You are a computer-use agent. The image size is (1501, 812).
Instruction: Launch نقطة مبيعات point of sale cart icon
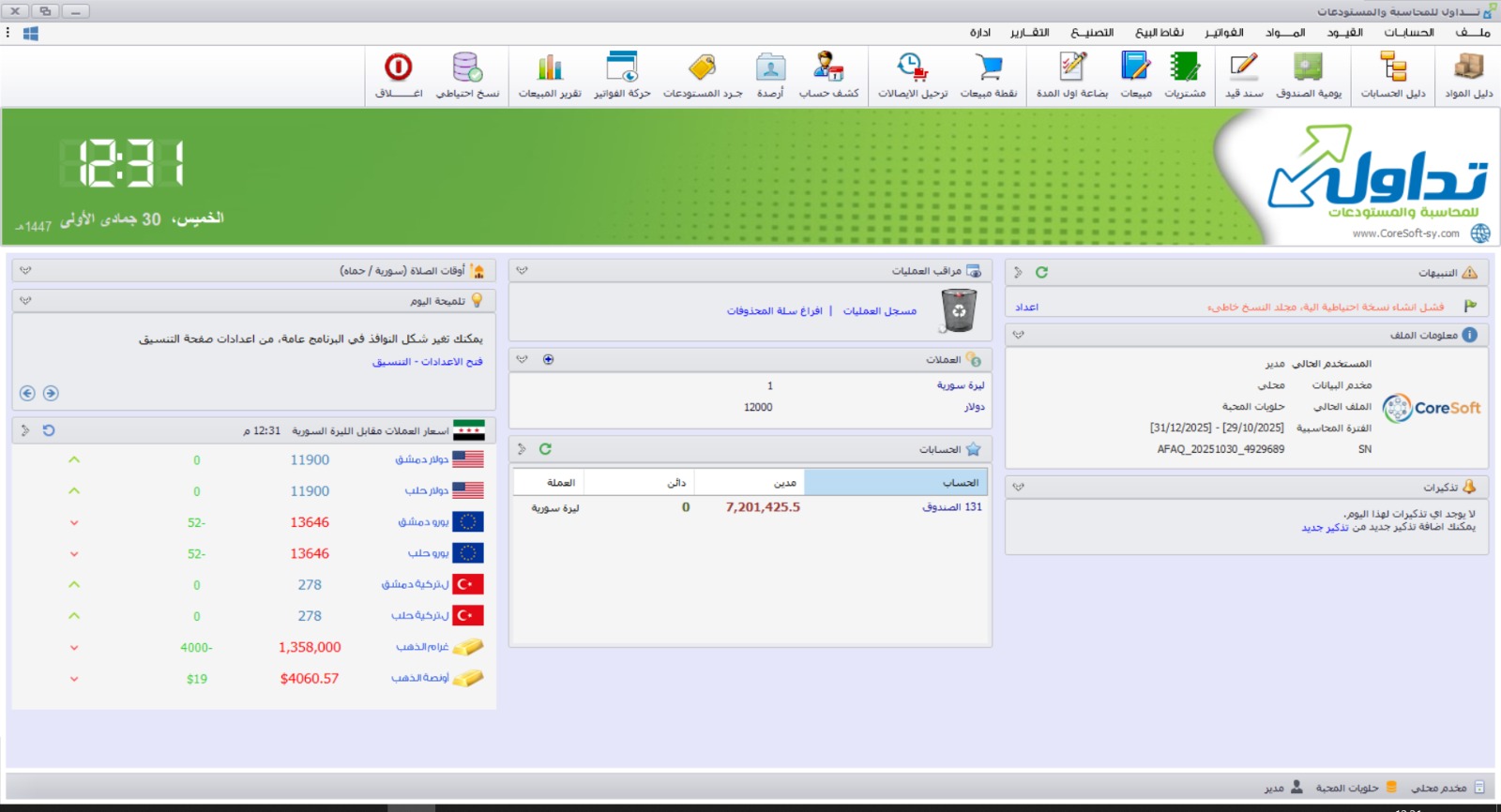click(x=989, y=75)
